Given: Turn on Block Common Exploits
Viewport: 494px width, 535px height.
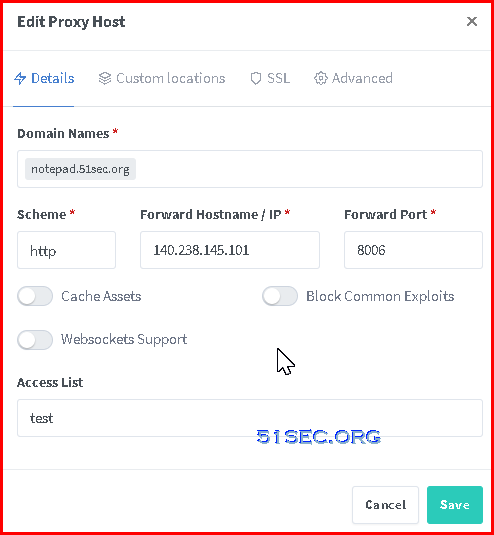Looking at the screenshot, I should pyautogui.click(x=280, y=296).
